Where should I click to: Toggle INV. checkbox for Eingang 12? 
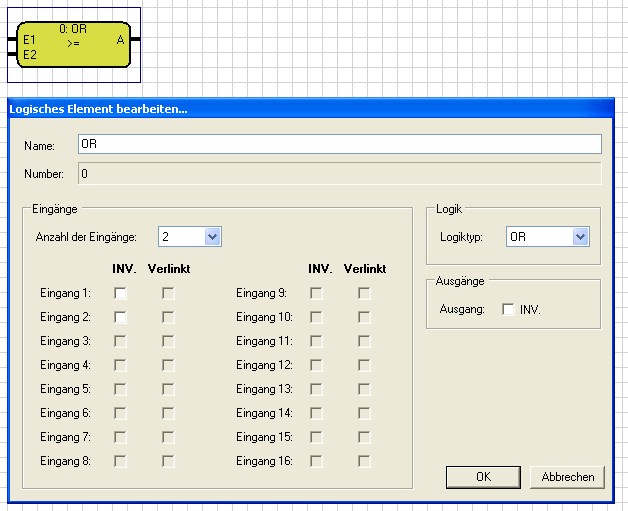click(x=316, y=365)
